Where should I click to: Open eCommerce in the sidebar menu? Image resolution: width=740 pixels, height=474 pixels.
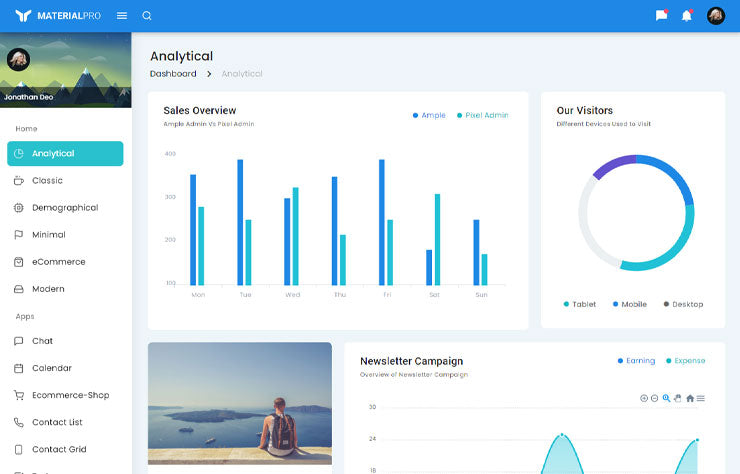click(x=58, y=262)
